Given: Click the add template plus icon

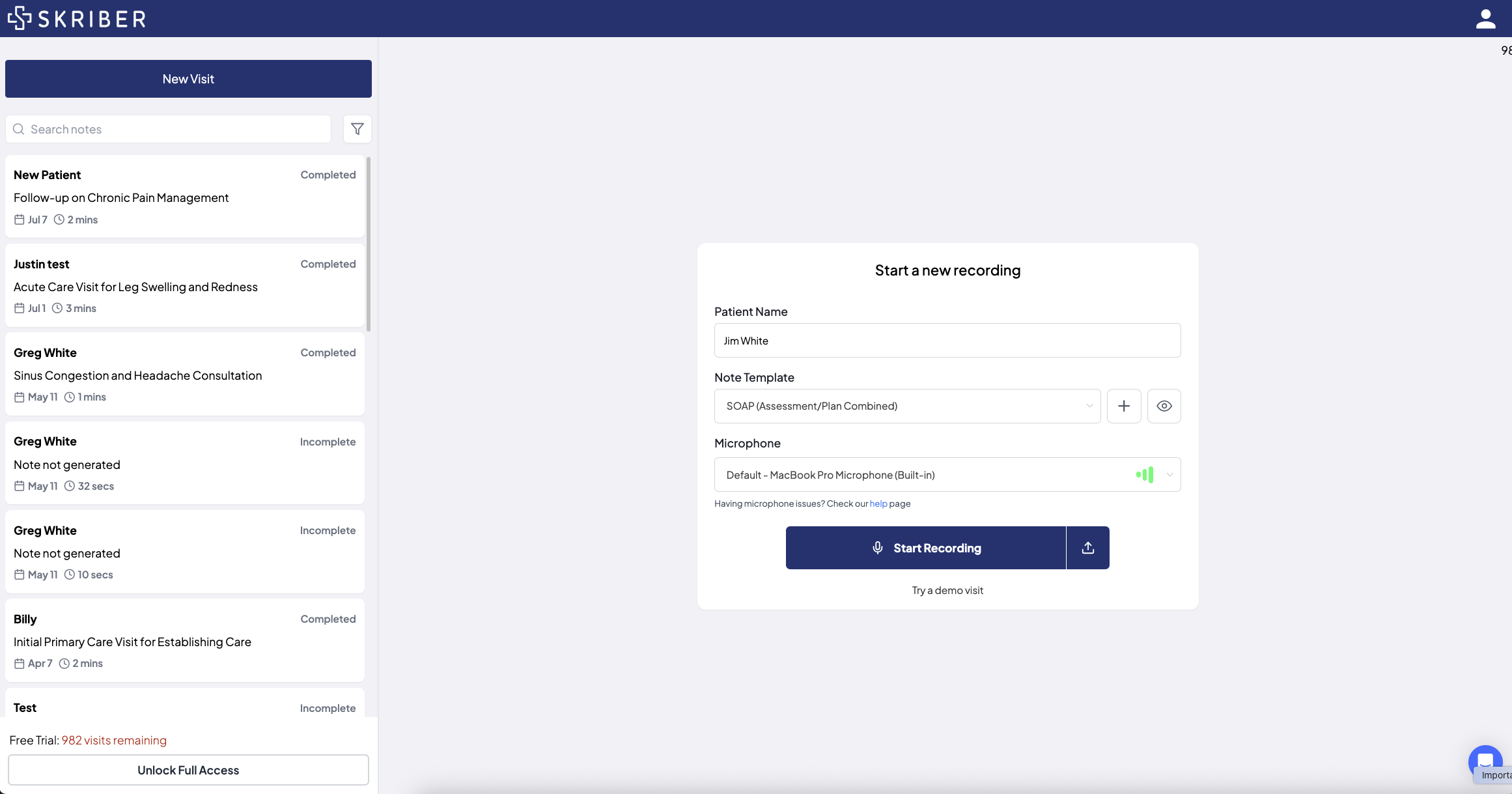Looking at the screenshot, I should [x=1123, y=406].
